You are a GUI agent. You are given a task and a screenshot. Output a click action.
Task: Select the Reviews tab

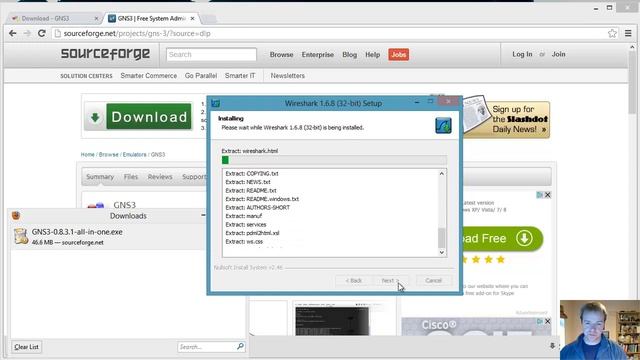160,177
